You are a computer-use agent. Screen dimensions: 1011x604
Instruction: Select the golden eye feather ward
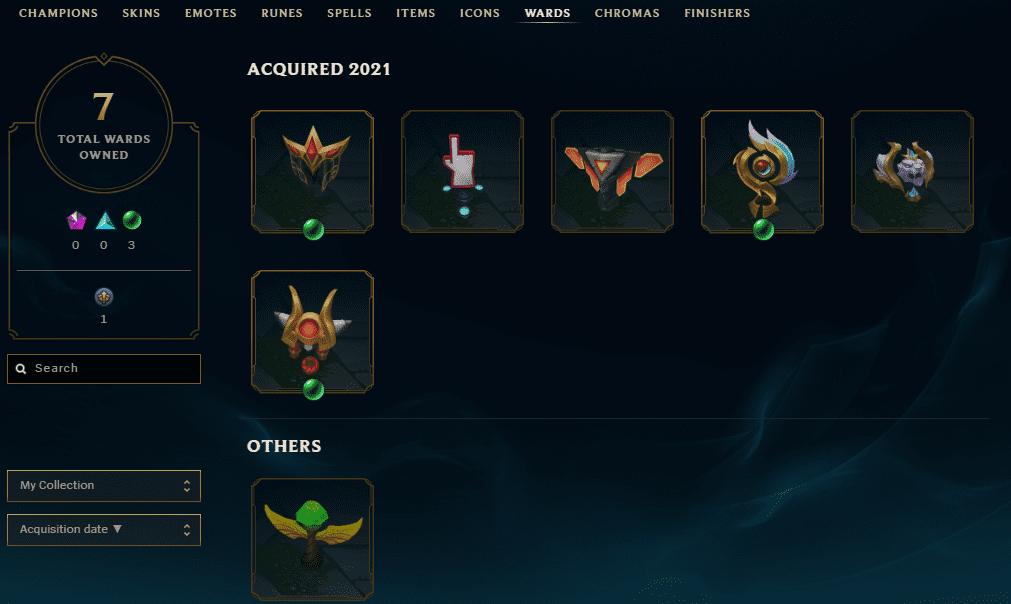(762, 171)
